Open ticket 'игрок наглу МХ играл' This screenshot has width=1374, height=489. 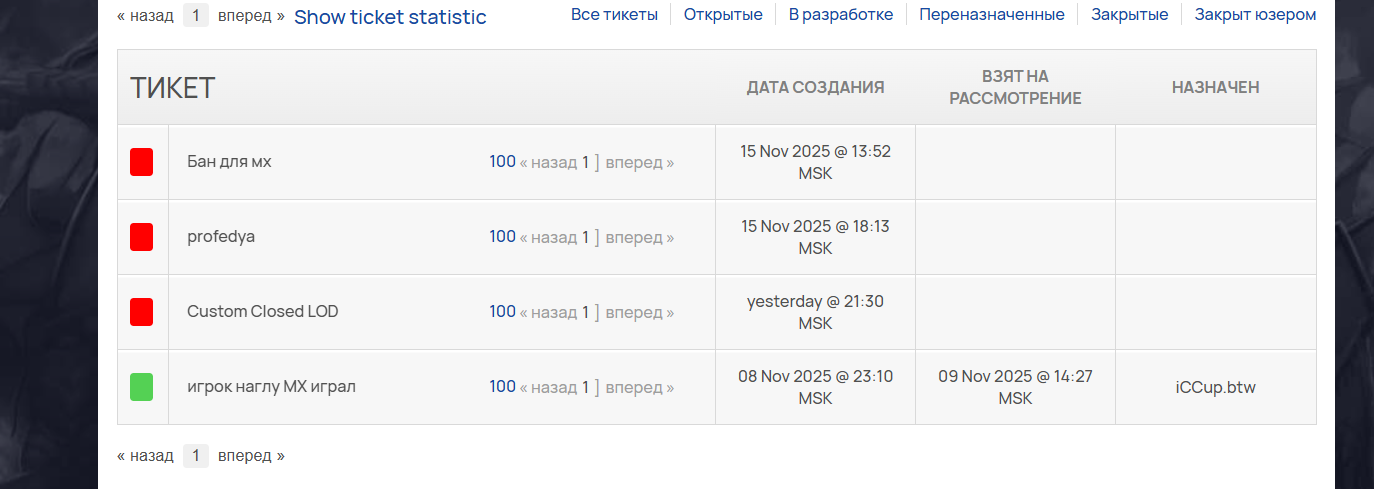[271, 387]
